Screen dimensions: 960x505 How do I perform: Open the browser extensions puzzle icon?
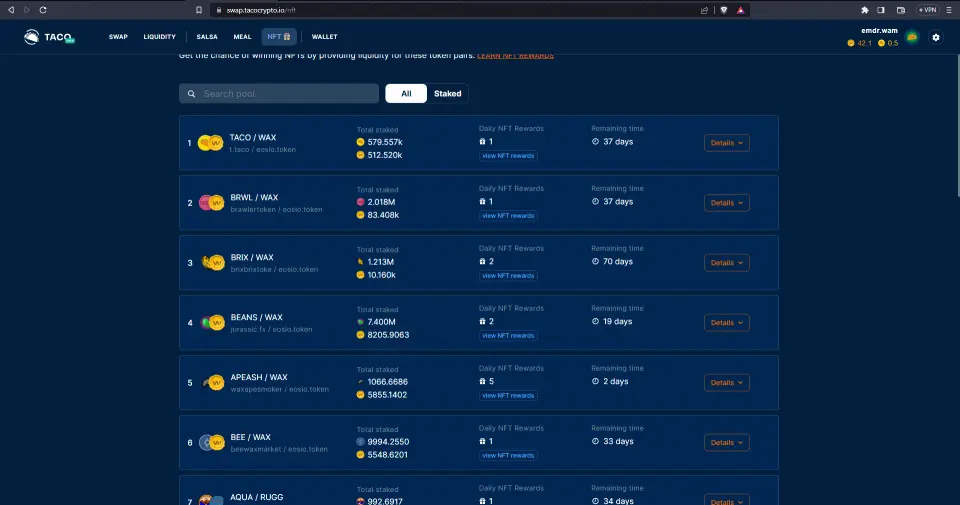(864, 10)
